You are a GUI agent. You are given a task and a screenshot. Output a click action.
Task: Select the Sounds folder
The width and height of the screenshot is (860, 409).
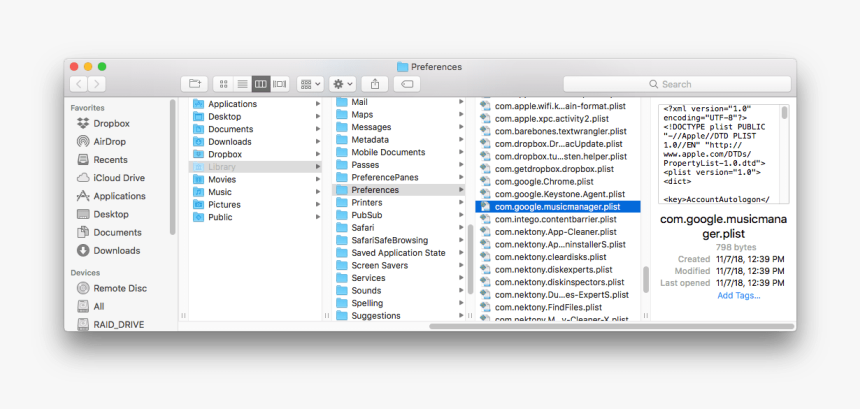click(x=399, y=291)
